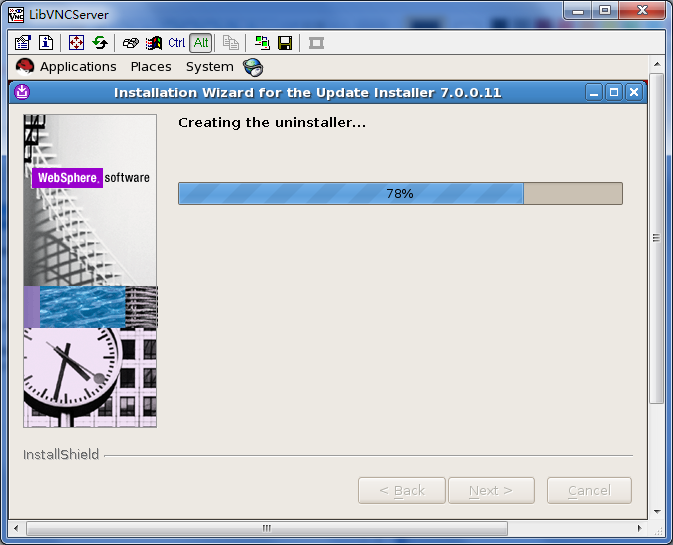Click the vertical scrollbar thumb
Viewport: 673px width, 545px height.
tap(656, 238)
